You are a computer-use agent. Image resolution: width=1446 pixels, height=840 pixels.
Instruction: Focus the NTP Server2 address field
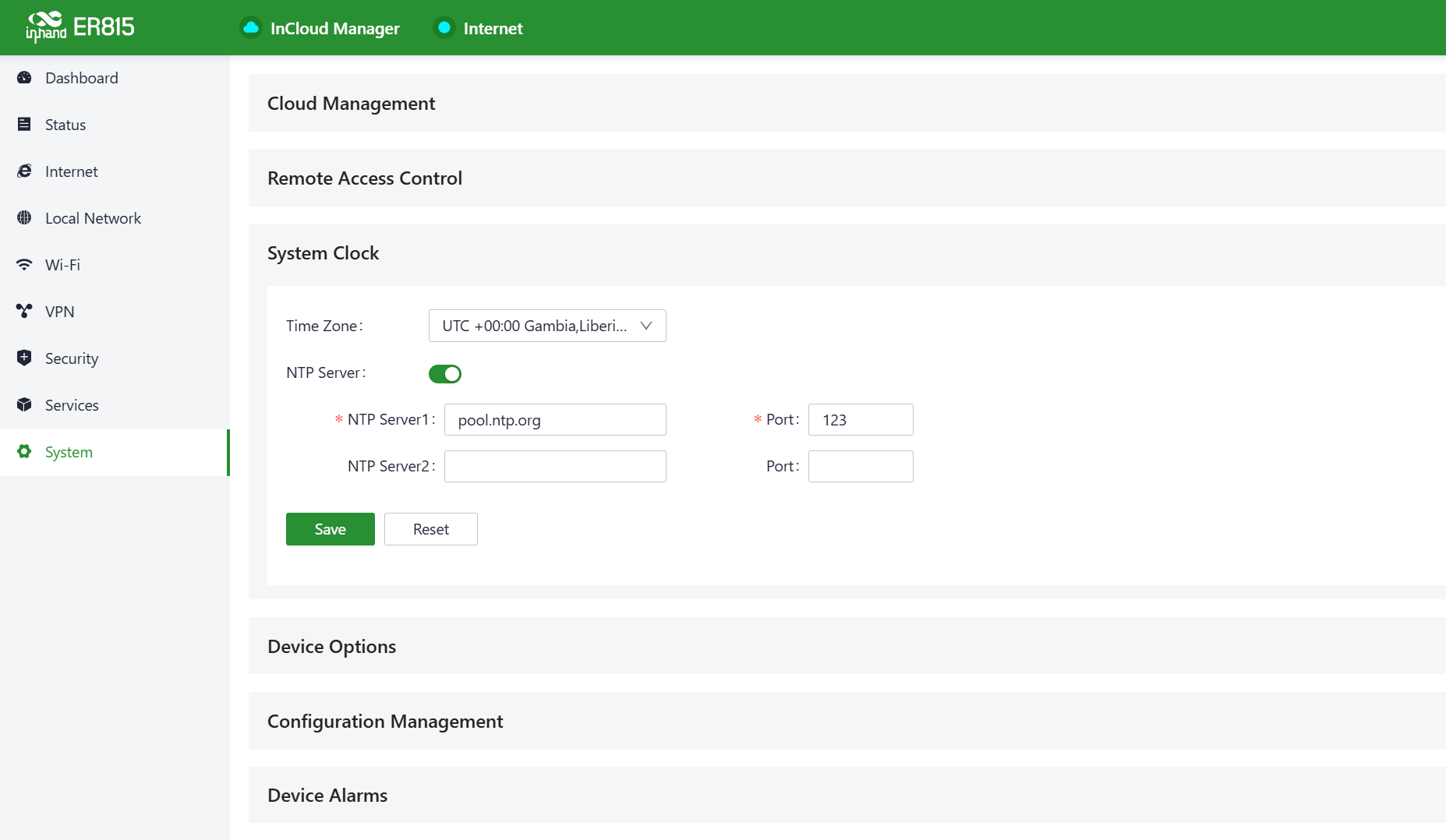click(555, 467)
